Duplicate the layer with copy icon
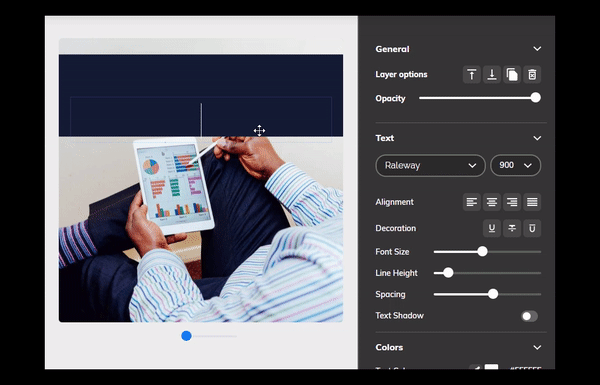The height and width of the screenshot is (385, 600). pyautogui.click(x=512, y=74)
